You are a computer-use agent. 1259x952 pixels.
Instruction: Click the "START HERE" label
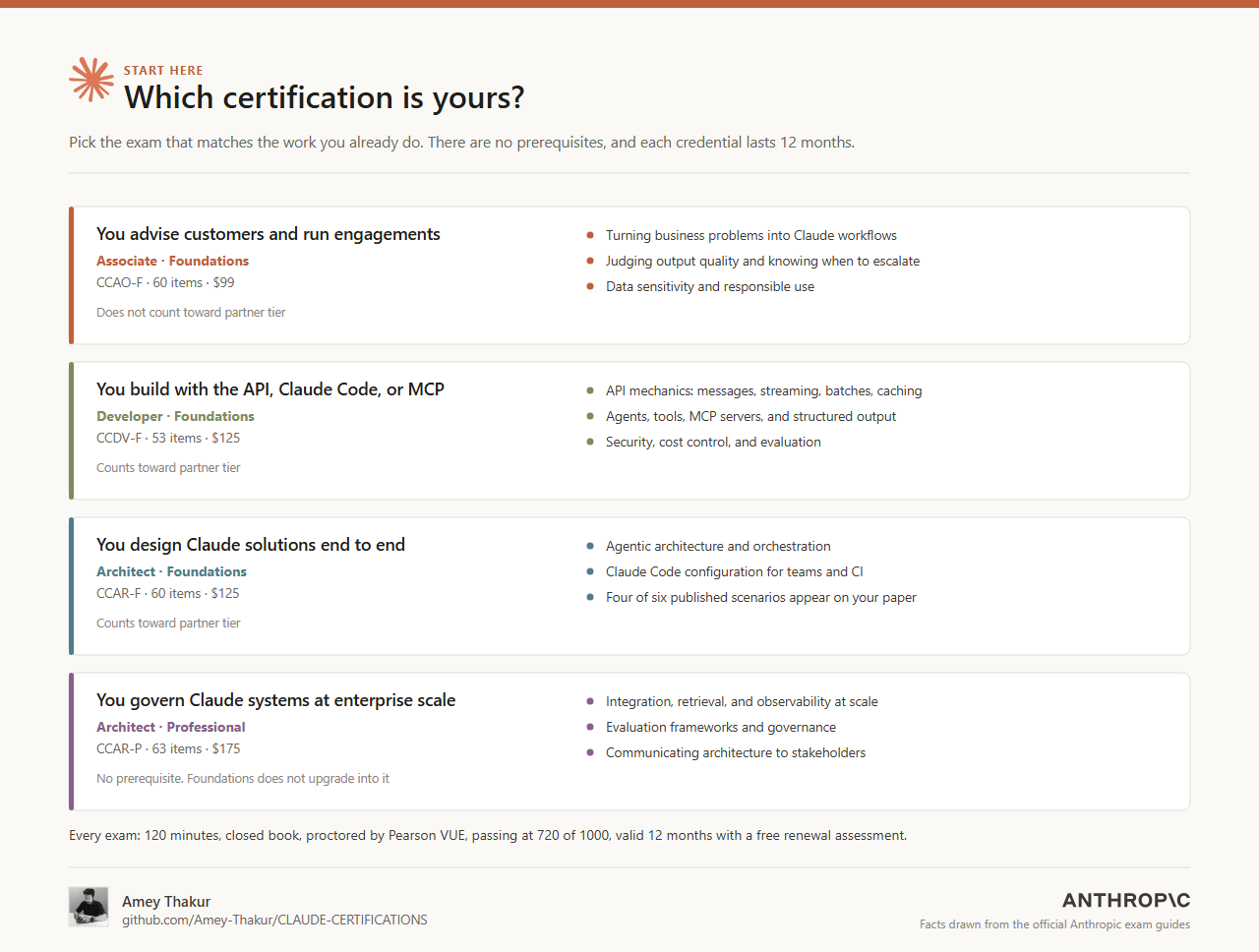[163, 71]
